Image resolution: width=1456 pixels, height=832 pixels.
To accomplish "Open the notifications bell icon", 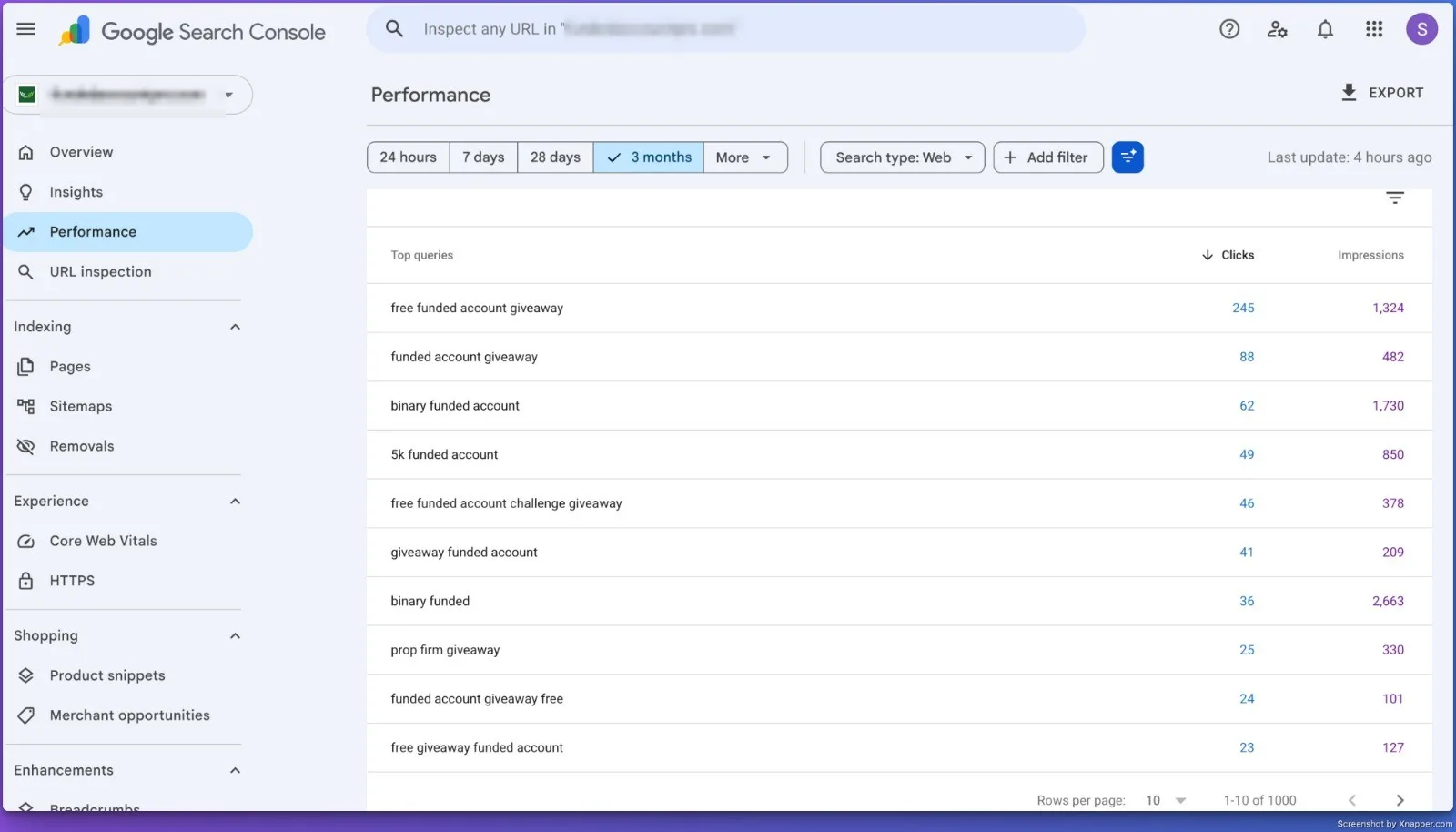I will (x=1325, y=29).
